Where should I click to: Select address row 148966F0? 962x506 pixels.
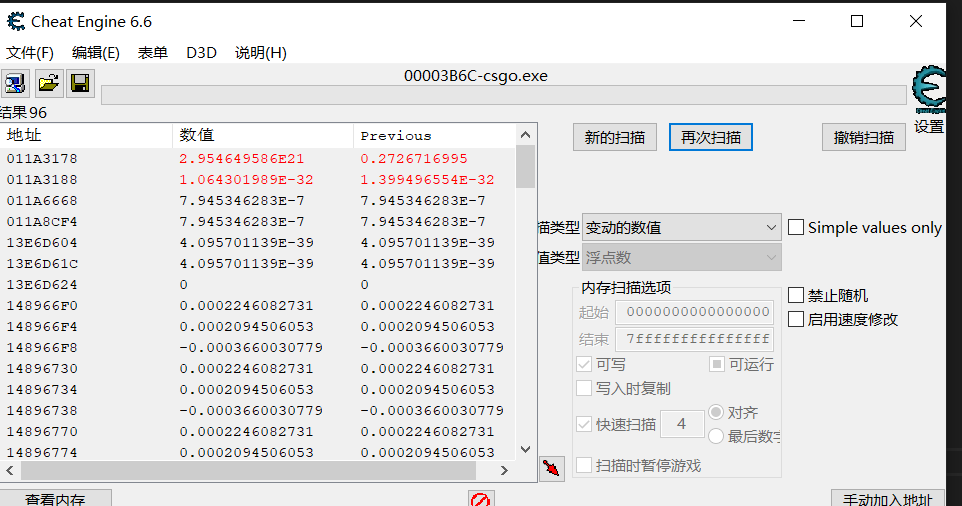(x=258, y=305)
